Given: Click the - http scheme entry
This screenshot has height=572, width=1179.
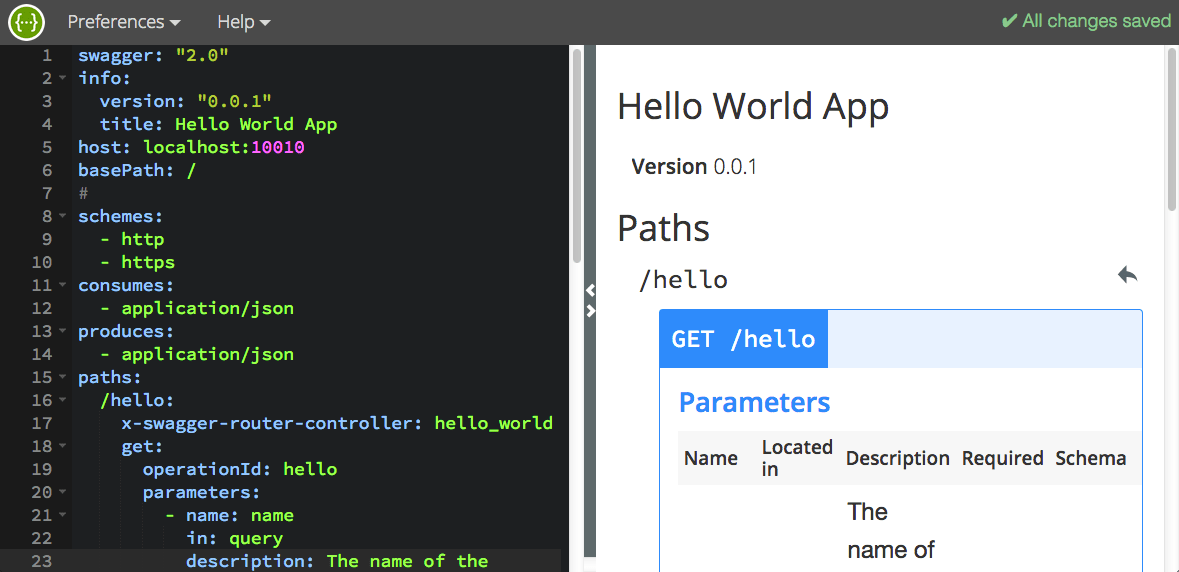Looking at the screenshot, I should point(132,240).
